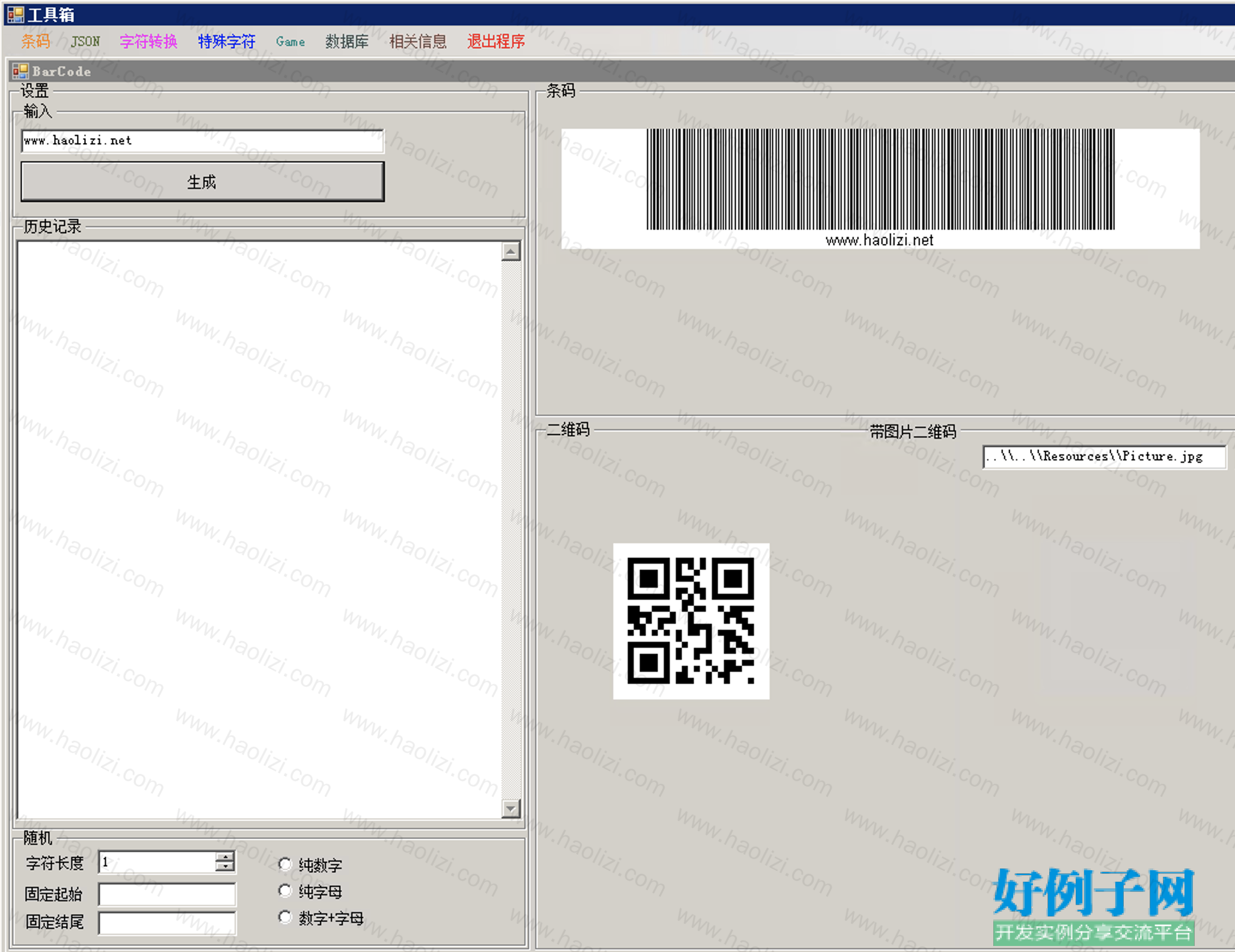Open the JSON menu
This screenshot has height=952, width=1235.
point(85,41)
